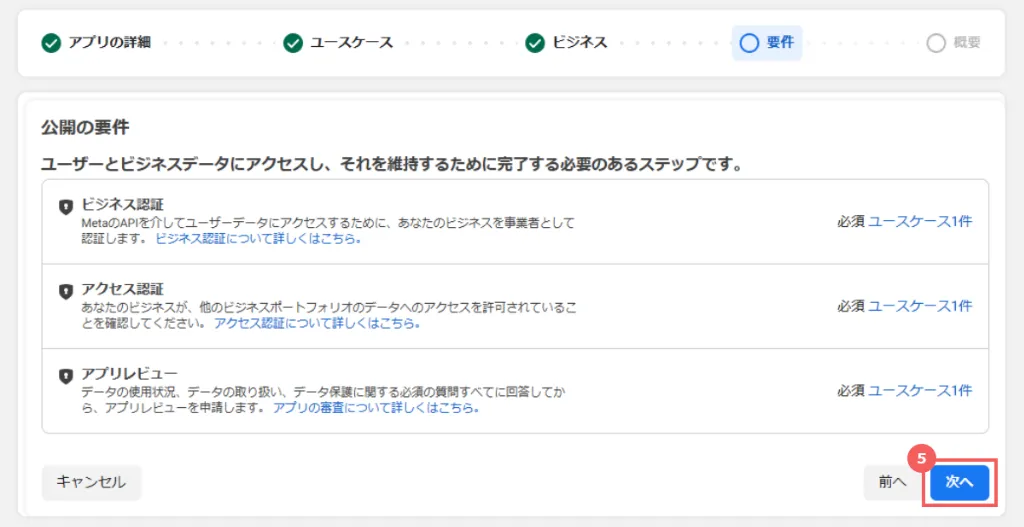Open ユースケース1件 link in アプリレビュー row

pyautogui.click(x=919, y=390)
